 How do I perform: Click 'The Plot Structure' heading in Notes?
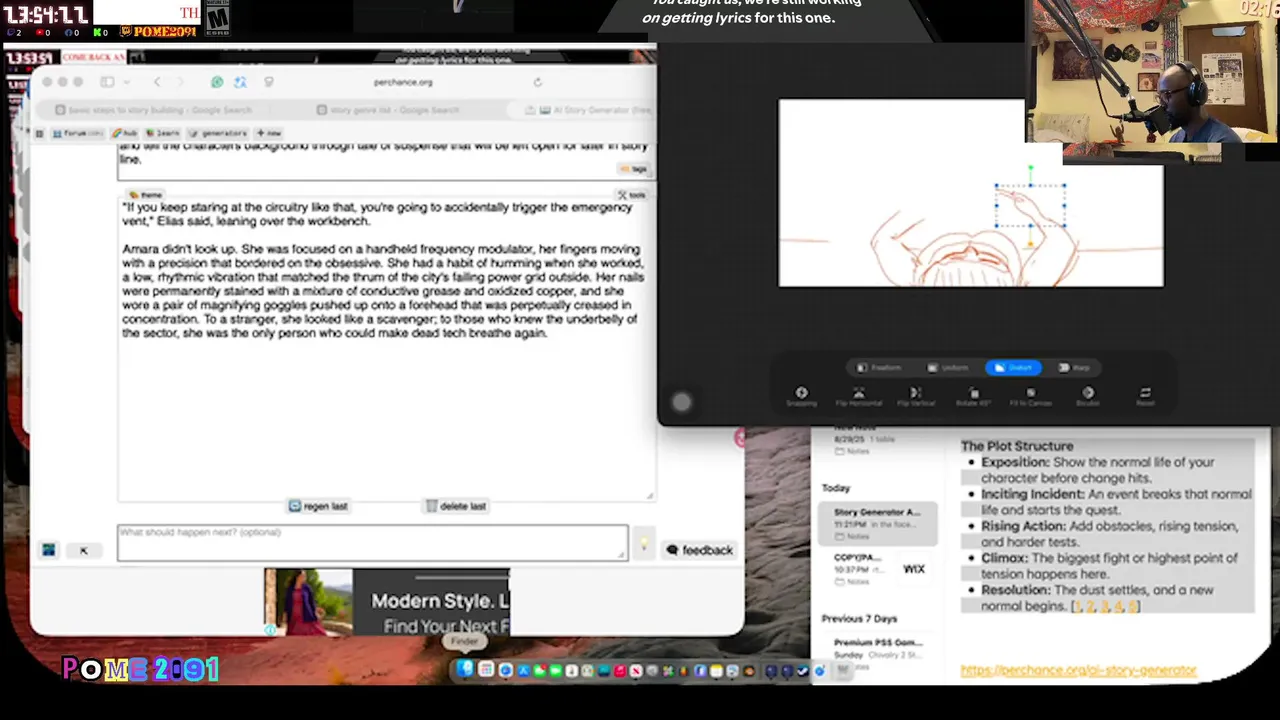pos(1017,446)
